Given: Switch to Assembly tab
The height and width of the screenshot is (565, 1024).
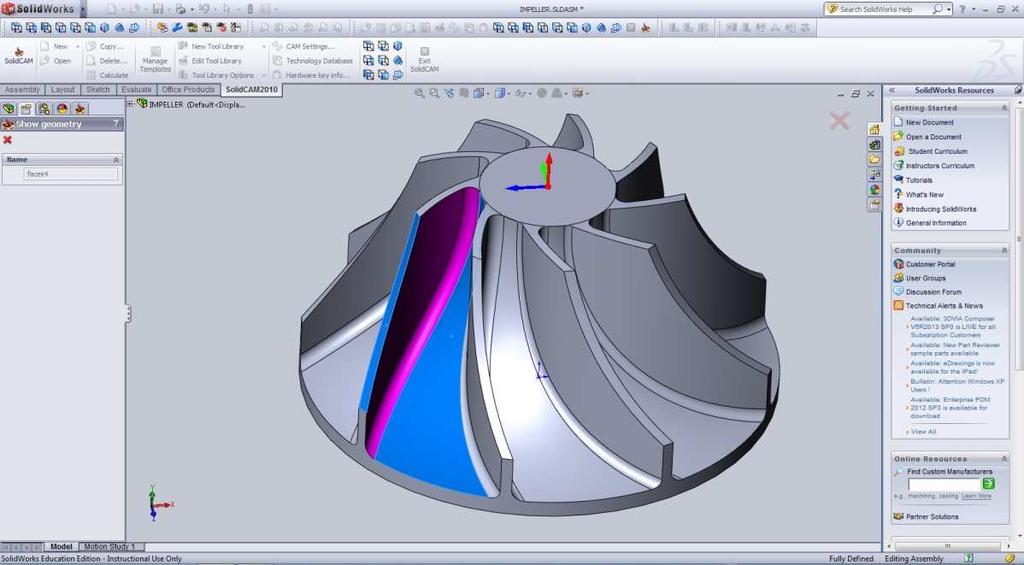Looking at the screenshot, I should tap(22, 89).
